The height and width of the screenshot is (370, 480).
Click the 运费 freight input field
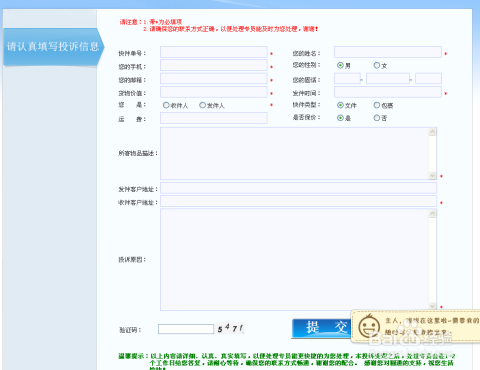pos(214,118)
